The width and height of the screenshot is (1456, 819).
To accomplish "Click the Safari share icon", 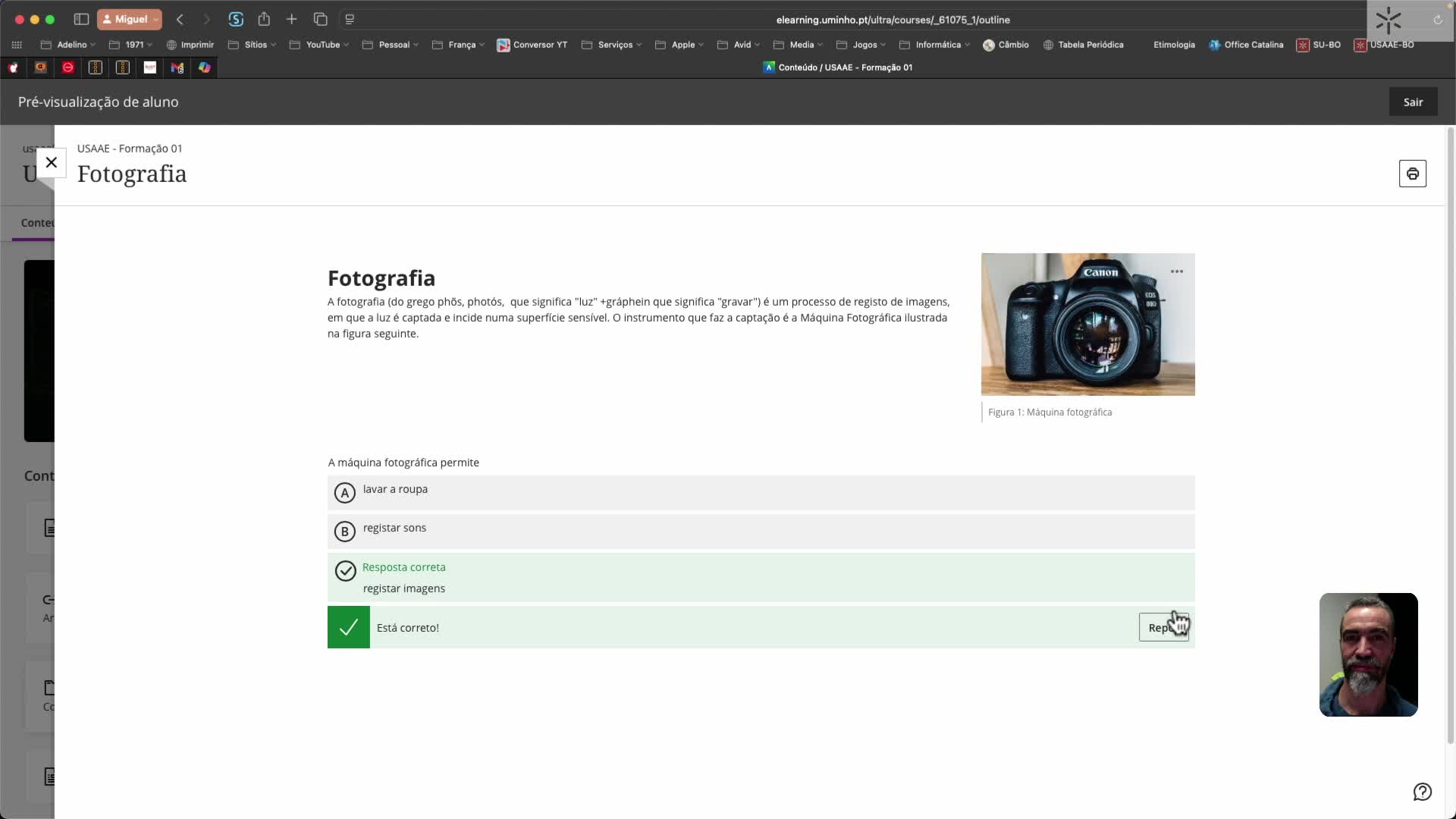I will (264, 19).
